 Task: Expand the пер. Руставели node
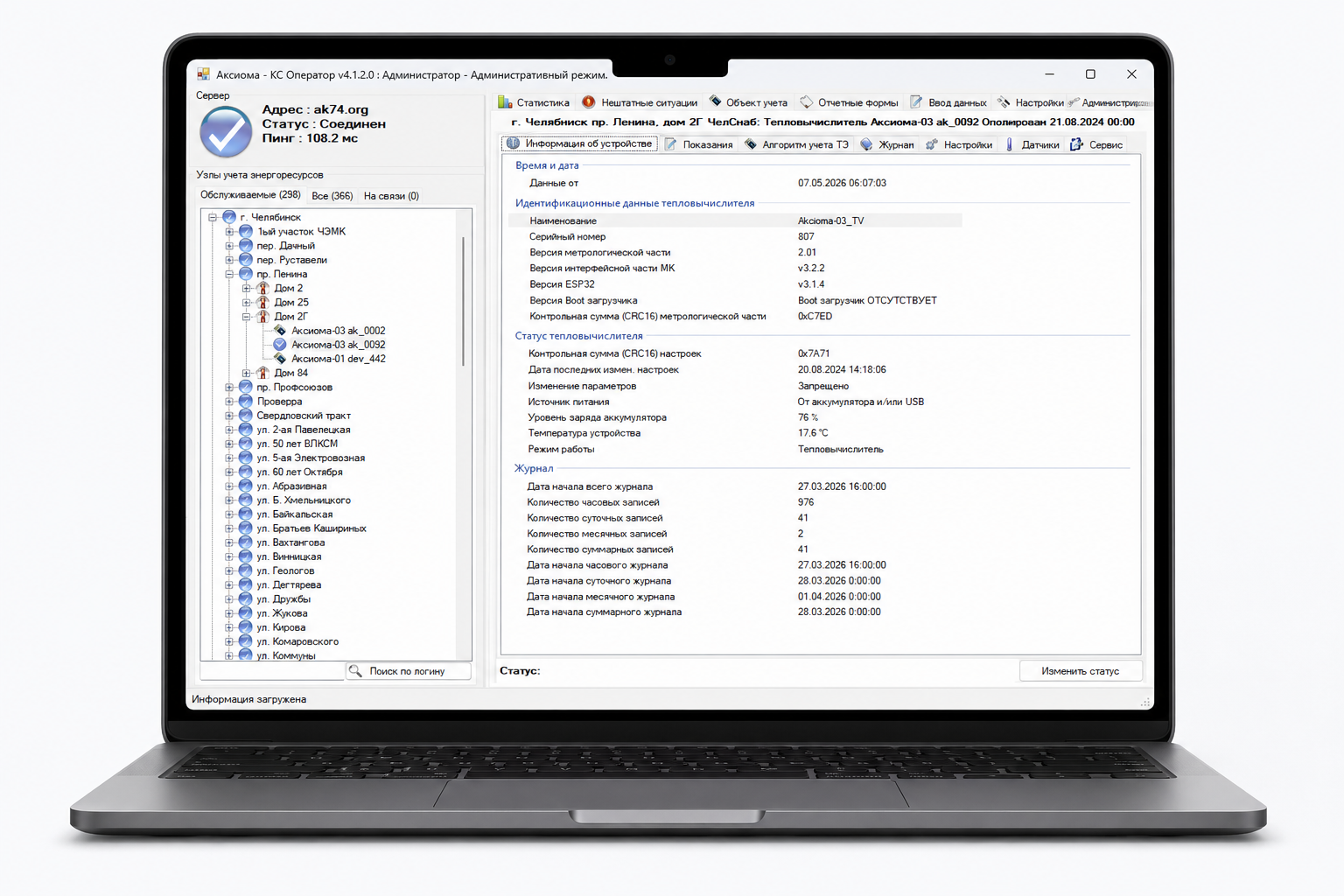229,260
